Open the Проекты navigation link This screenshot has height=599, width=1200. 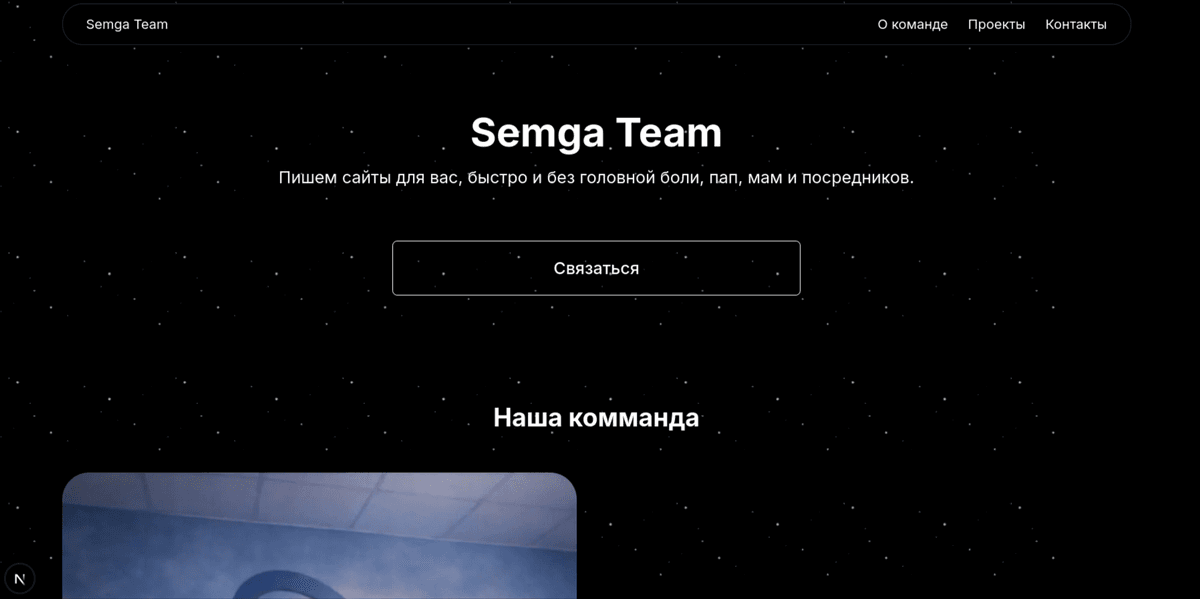(996, 24)
